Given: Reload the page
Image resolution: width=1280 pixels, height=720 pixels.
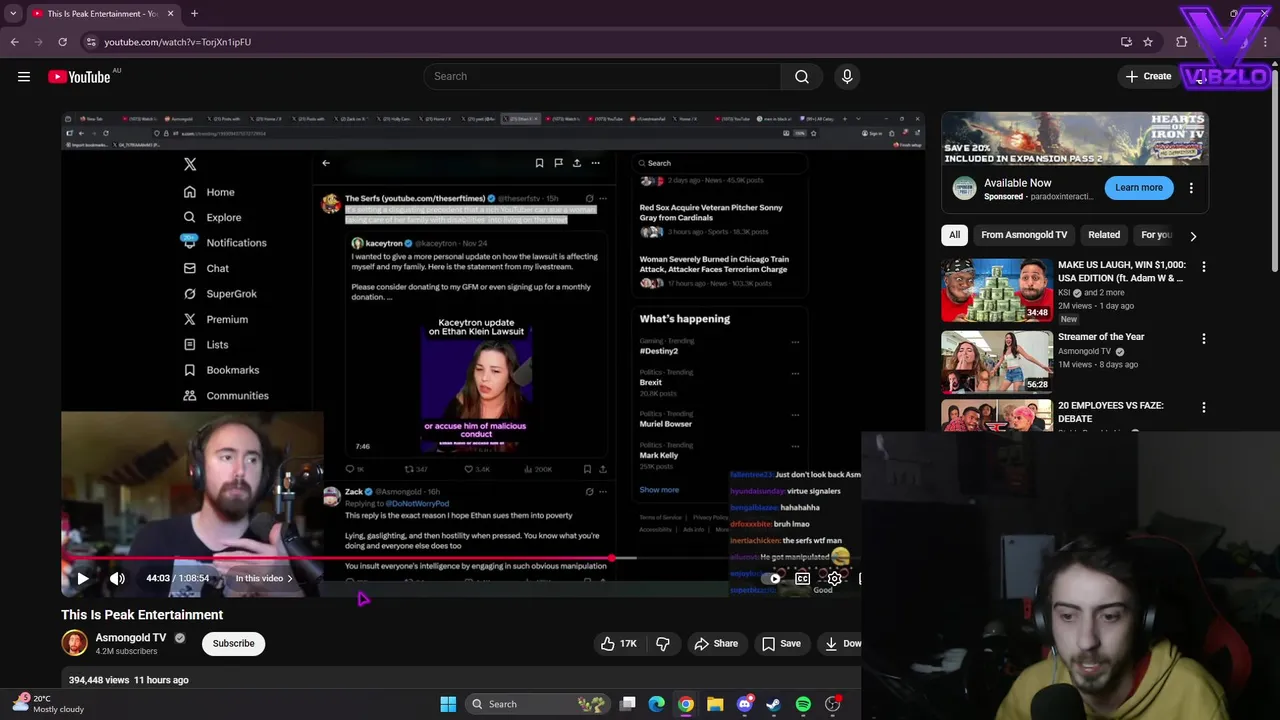Looking at the screenshot, I should tap(62, 42).
